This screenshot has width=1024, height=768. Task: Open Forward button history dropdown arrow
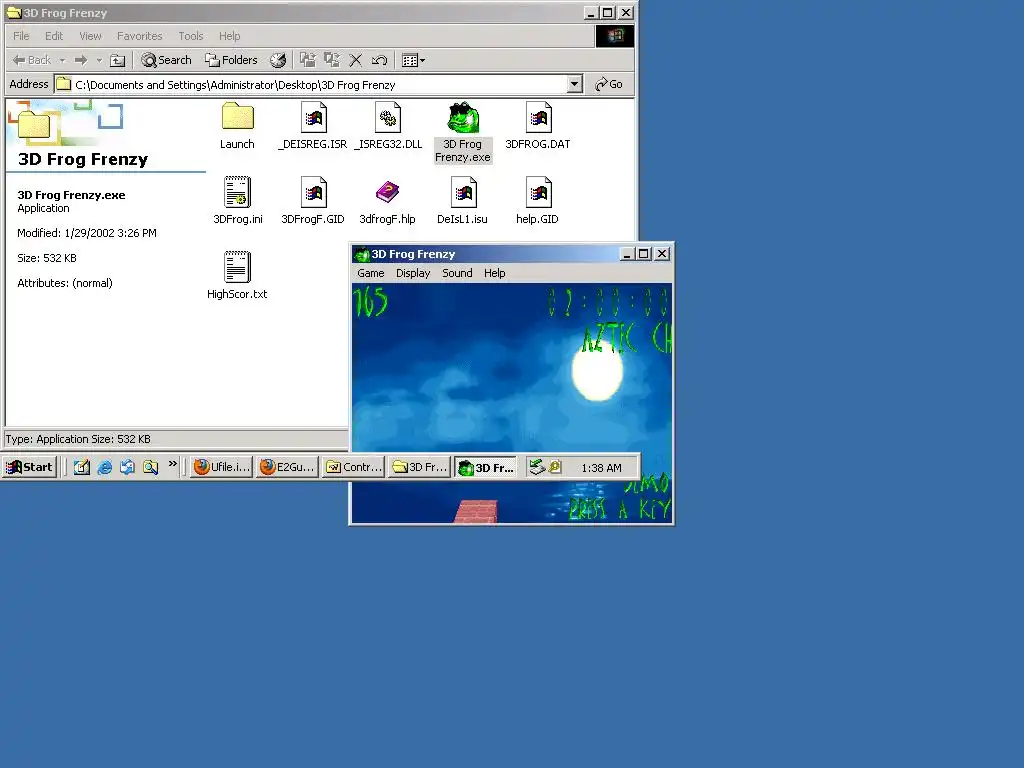99,60
